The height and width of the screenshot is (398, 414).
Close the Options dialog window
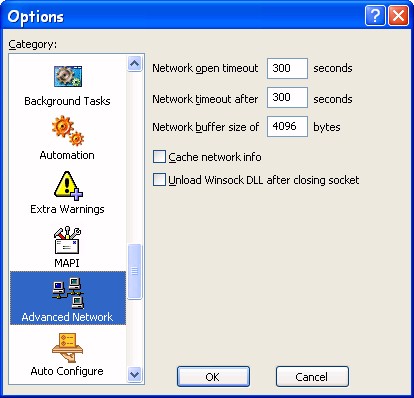coord(398,15)
